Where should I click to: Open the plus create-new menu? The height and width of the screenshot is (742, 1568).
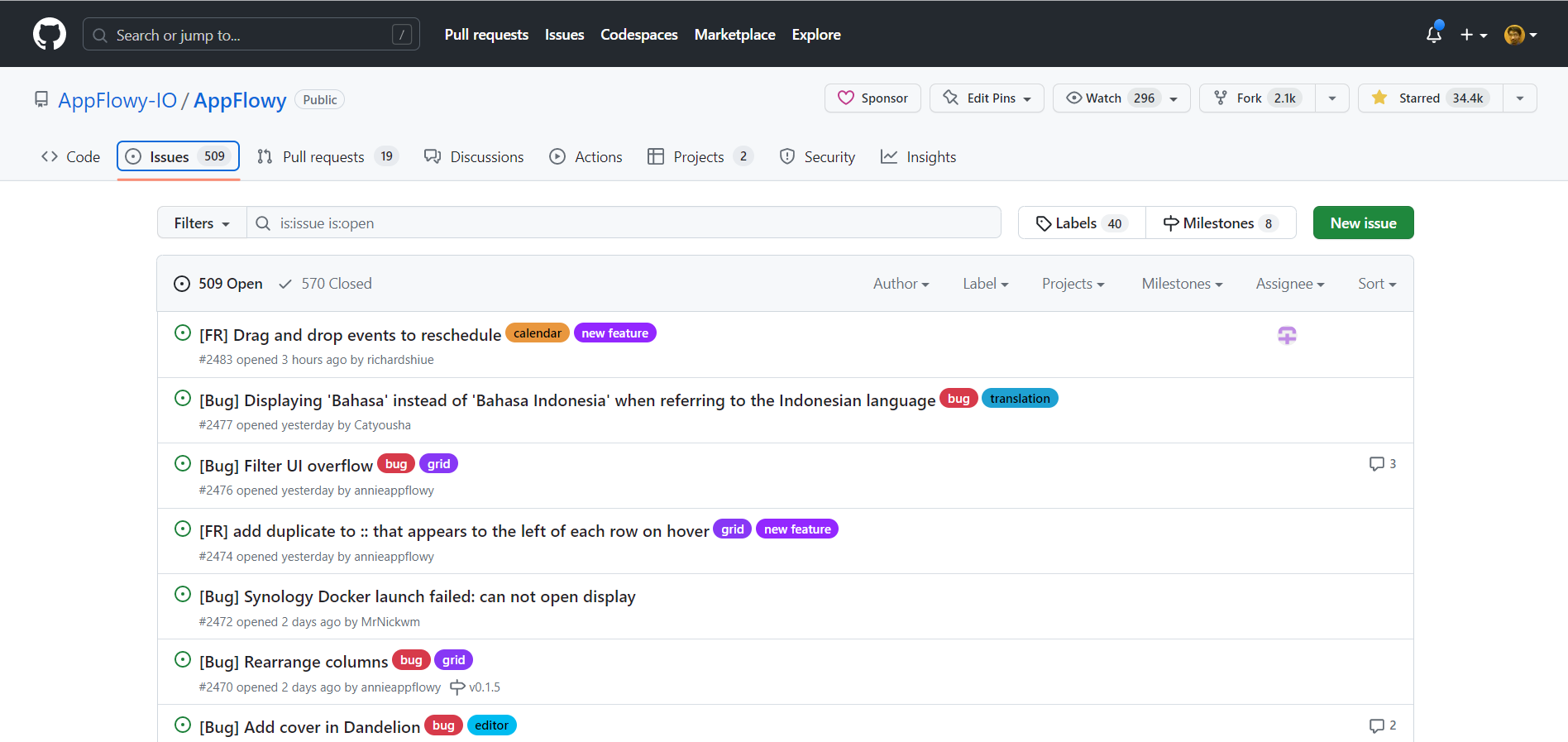[1473, 35]
